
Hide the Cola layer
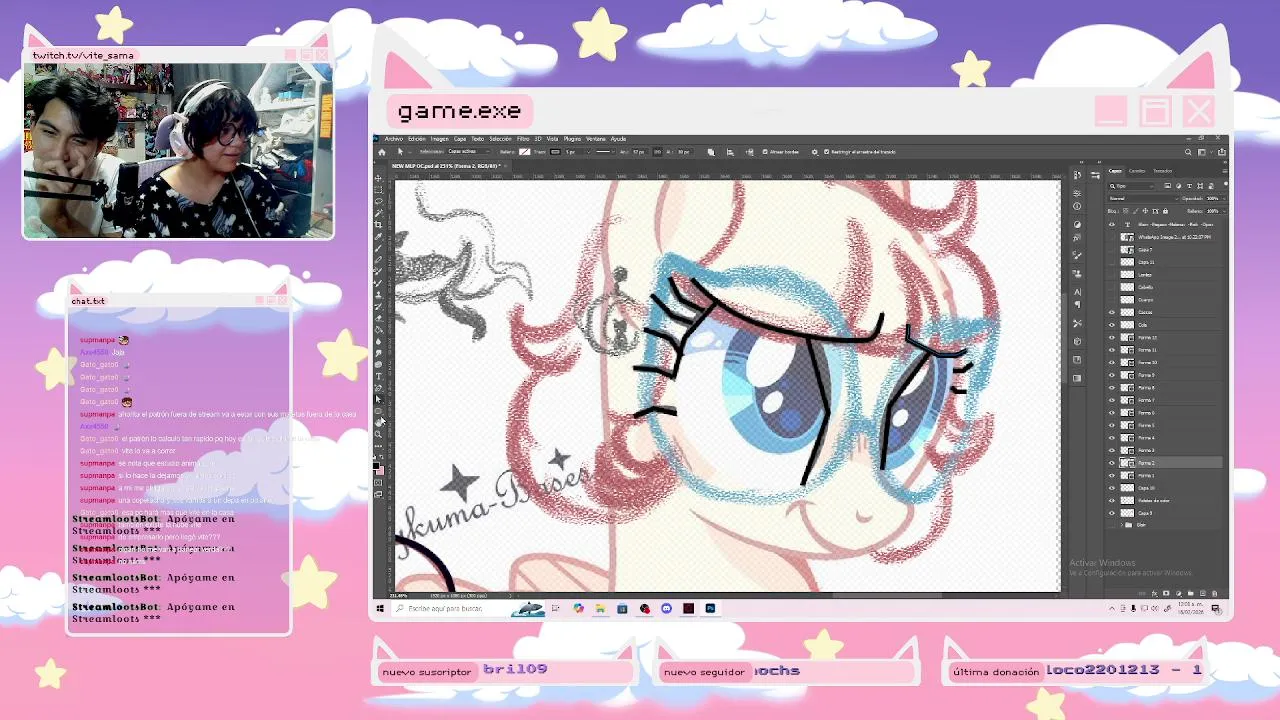coord(1112,325)
